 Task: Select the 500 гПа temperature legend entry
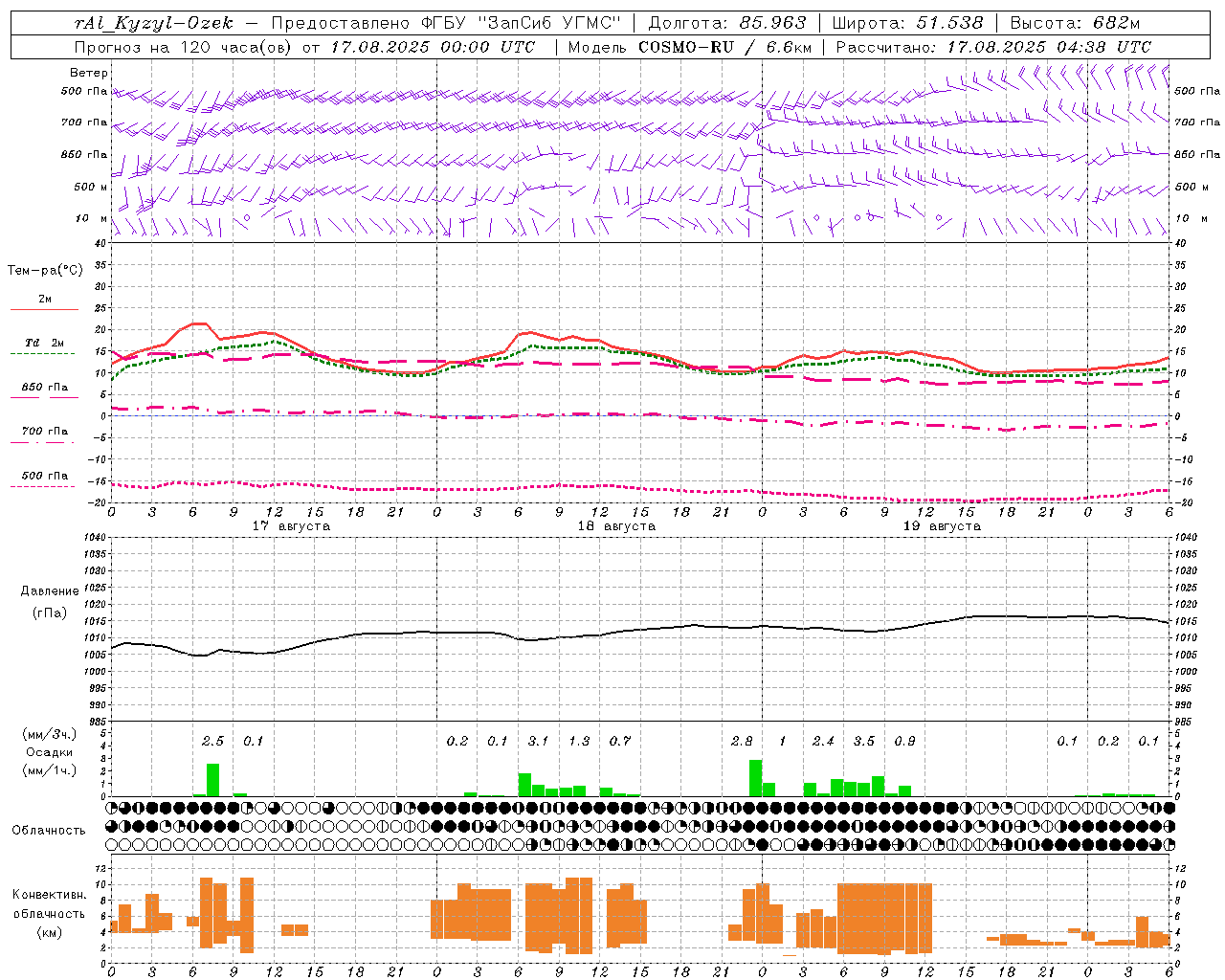tap(44, 477)
